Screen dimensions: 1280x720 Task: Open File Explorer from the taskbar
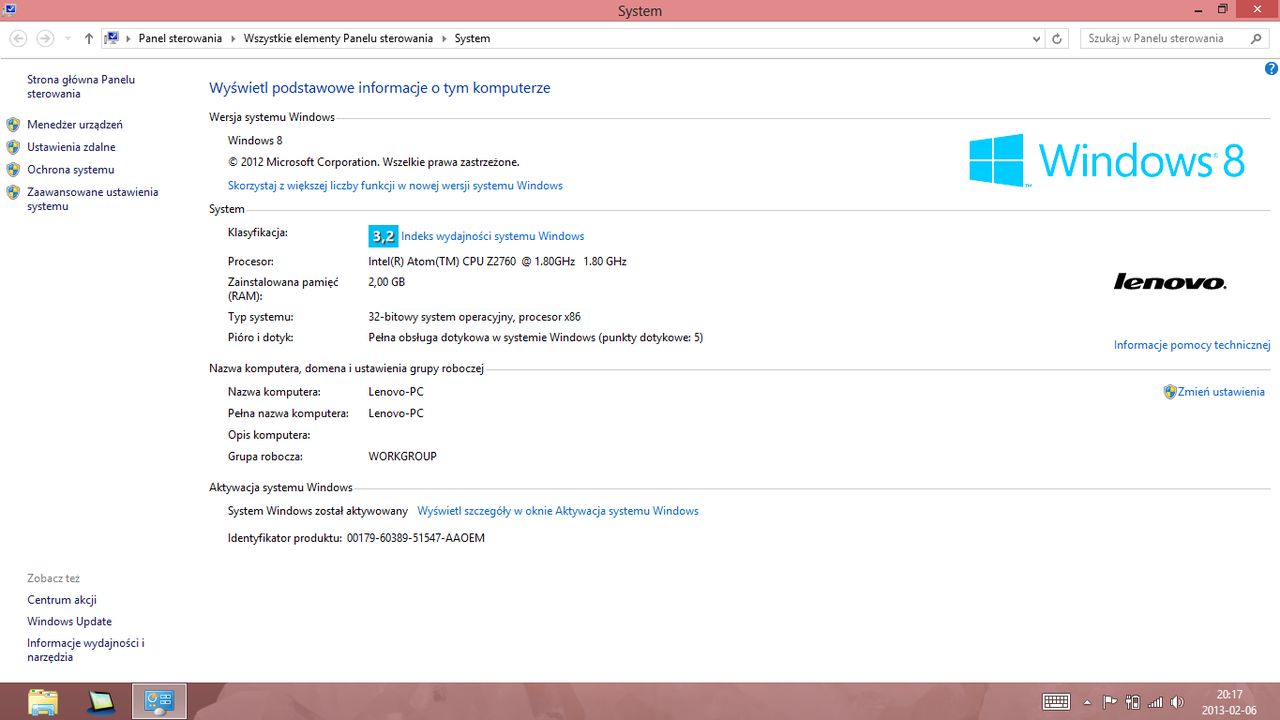click(x=43, y=701)
